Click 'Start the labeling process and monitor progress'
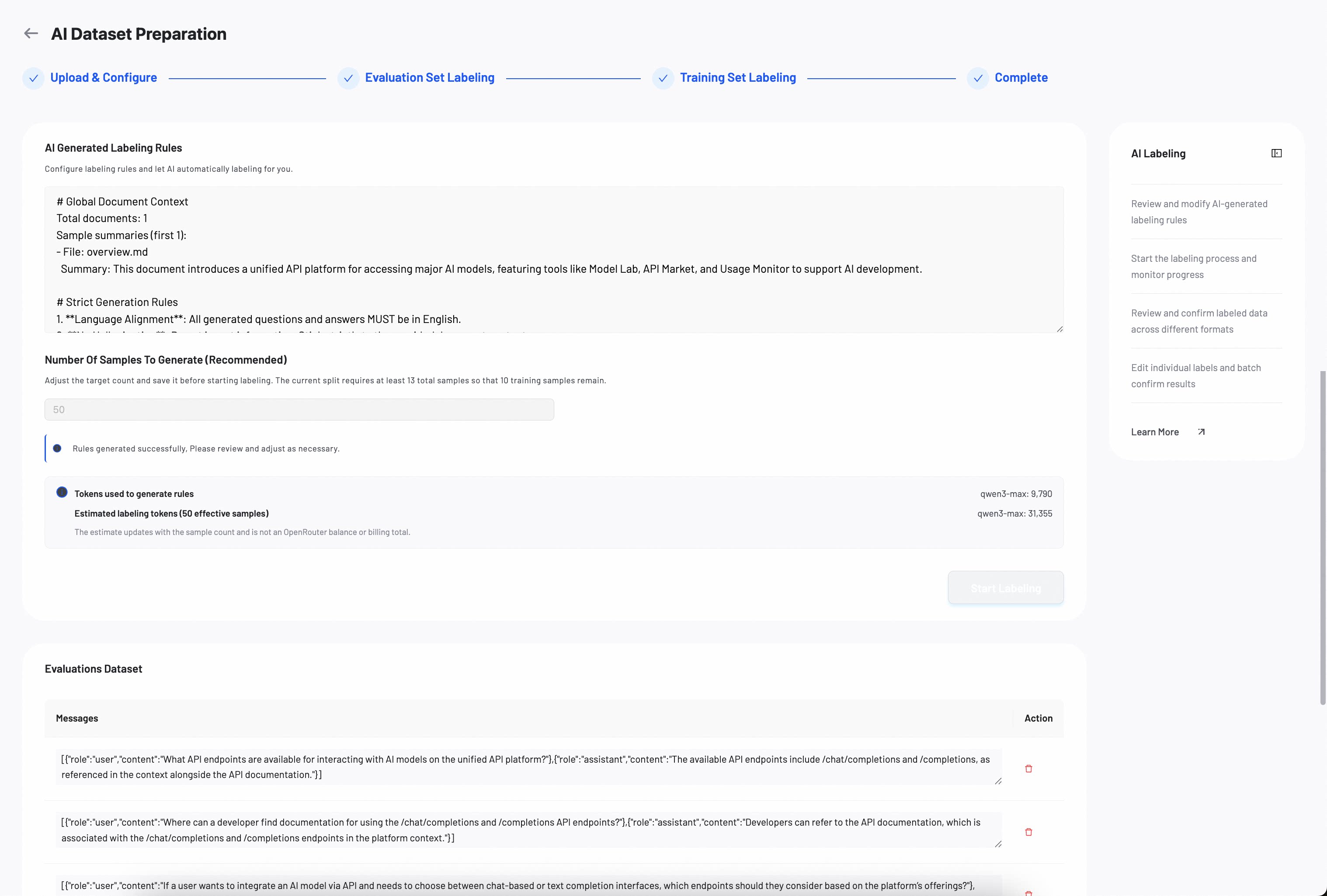This screenshot has width=1327, height=896. 1194,267
